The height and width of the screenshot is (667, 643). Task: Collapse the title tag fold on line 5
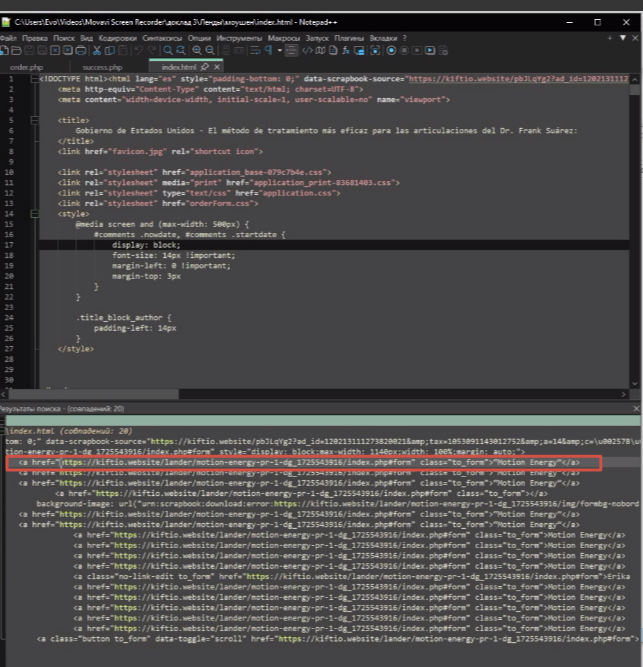[x=36, y=120]
